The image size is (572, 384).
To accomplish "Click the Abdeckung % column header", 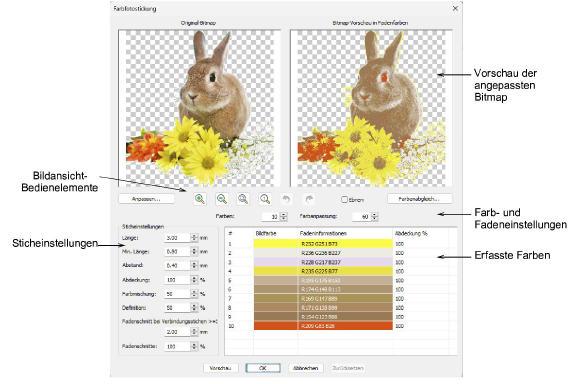I will pos(411,233).
